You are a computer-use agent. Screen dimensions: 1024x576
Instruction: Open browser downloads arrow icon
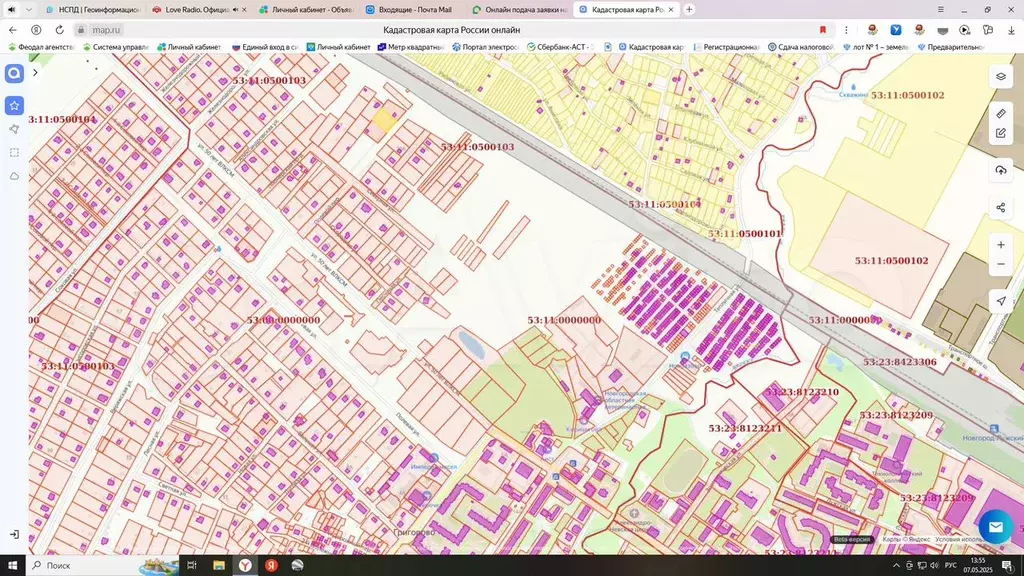click(x=1011, y=30)
